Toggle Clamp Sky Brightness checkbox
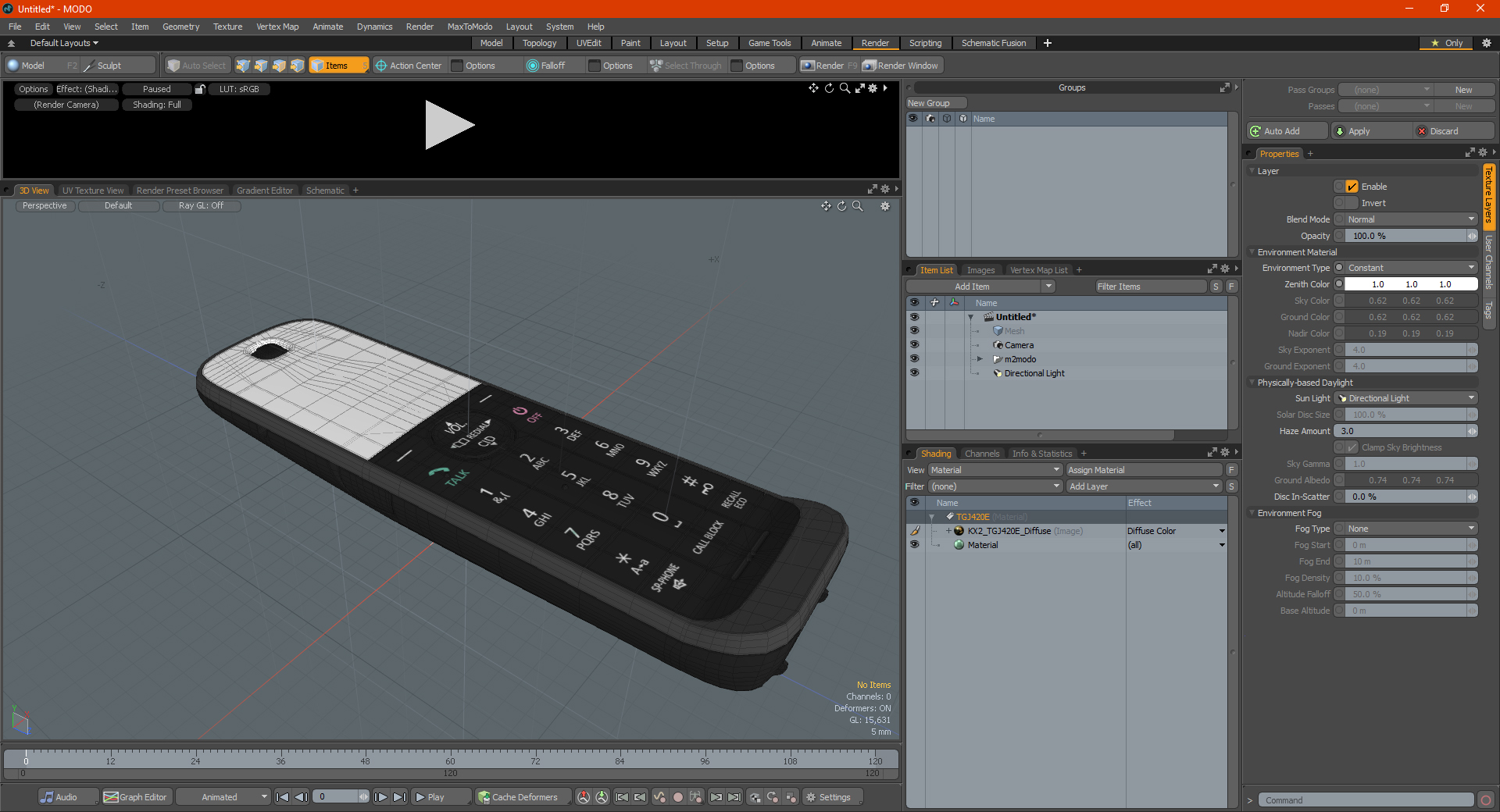Image resolution: width=1500 pixels, height=812 pixels. 1352,447
